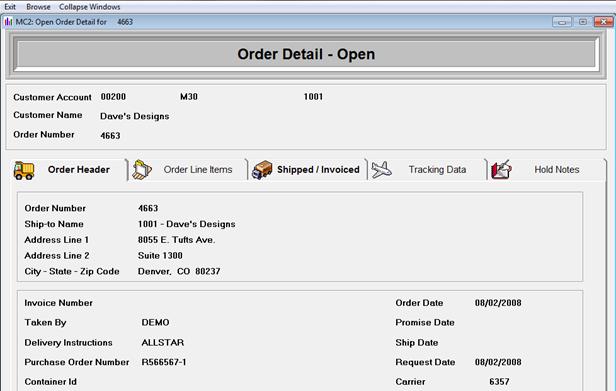This screenshot has height=391, width=616.
Task: Open the Tracking Data tab
Action: (x=437, y=170)
